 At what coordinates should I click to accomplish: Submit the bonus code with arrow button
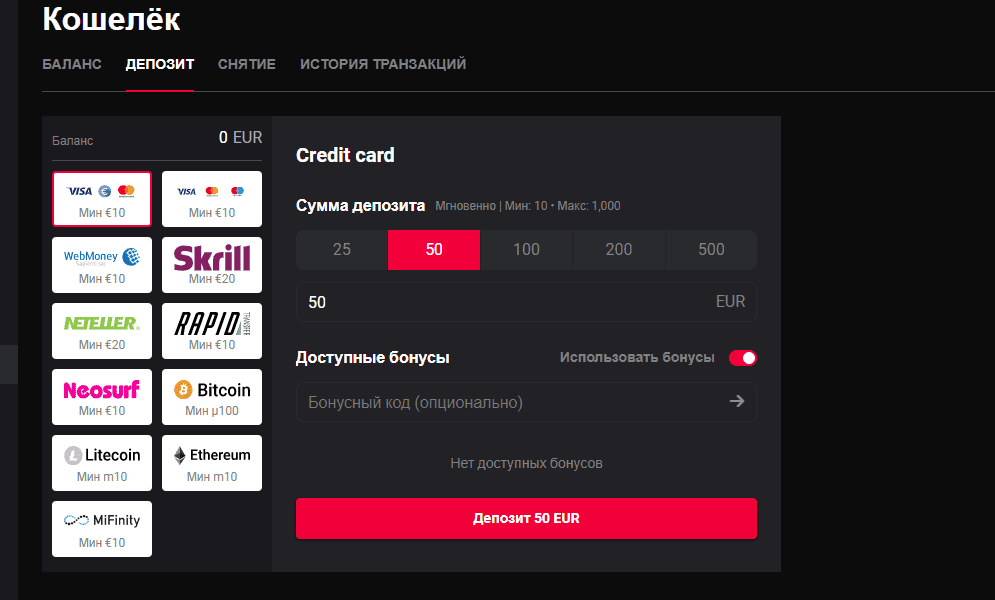737,402
